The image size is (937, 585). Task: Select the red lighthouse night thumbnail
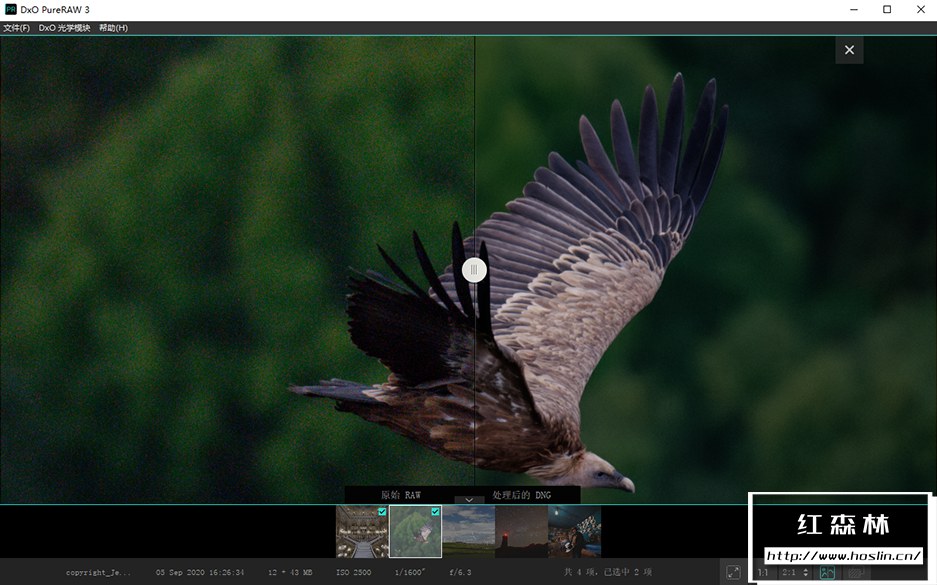521,532
